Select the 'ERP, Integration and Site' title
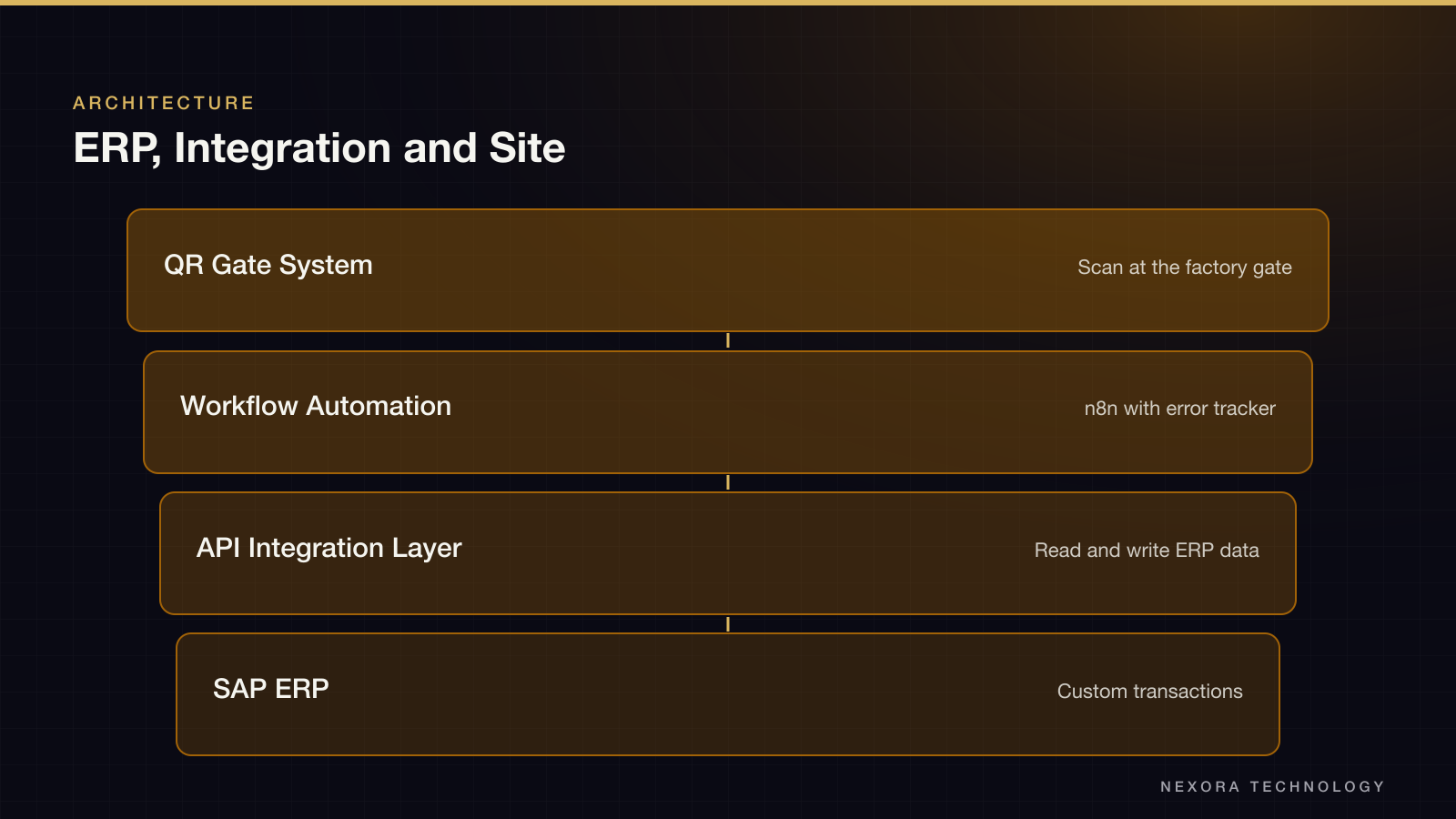The width and height of the screenshot is (1456, 819). point(319,148)
